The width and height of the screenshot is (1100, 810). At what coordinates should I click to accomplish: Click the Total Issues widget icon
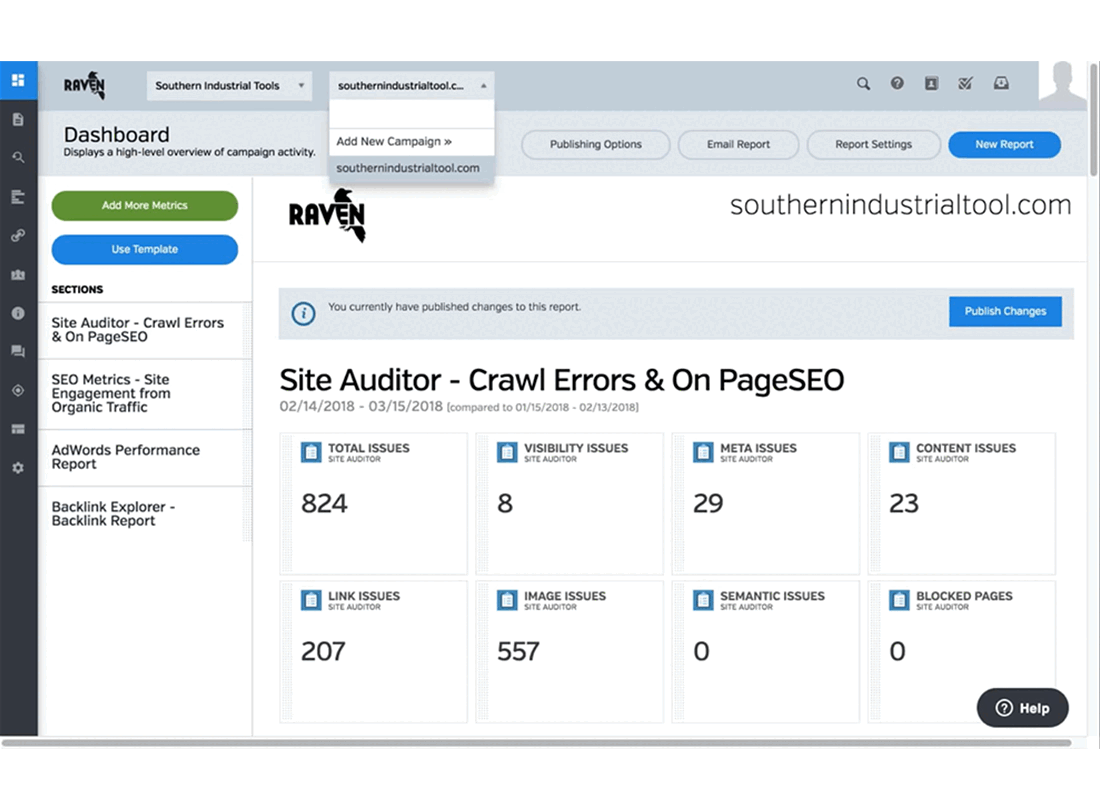tap(311, 452)
